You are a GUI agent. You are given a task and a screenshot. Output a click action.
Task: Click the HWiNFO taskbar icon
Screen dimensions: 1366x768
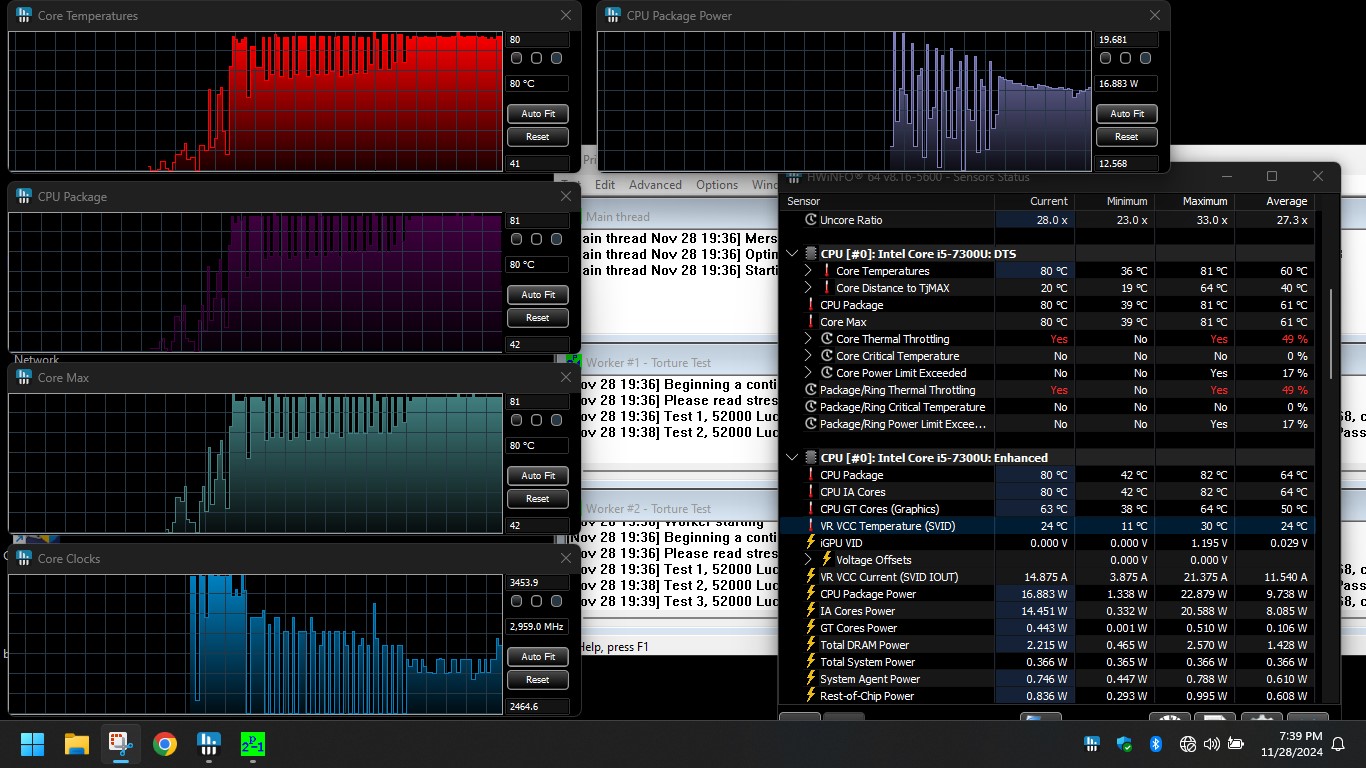[209, 744]
